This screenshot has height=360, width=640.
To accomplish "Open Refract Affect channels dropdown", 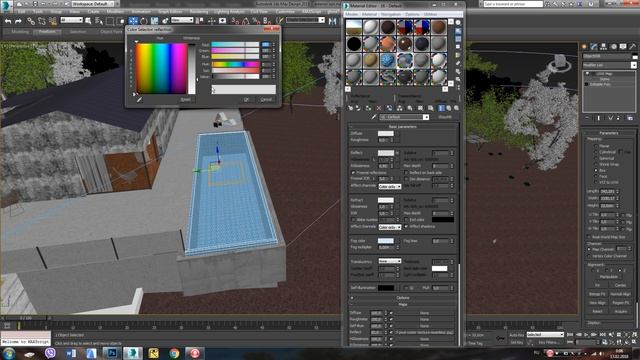I will pos(390,227).
